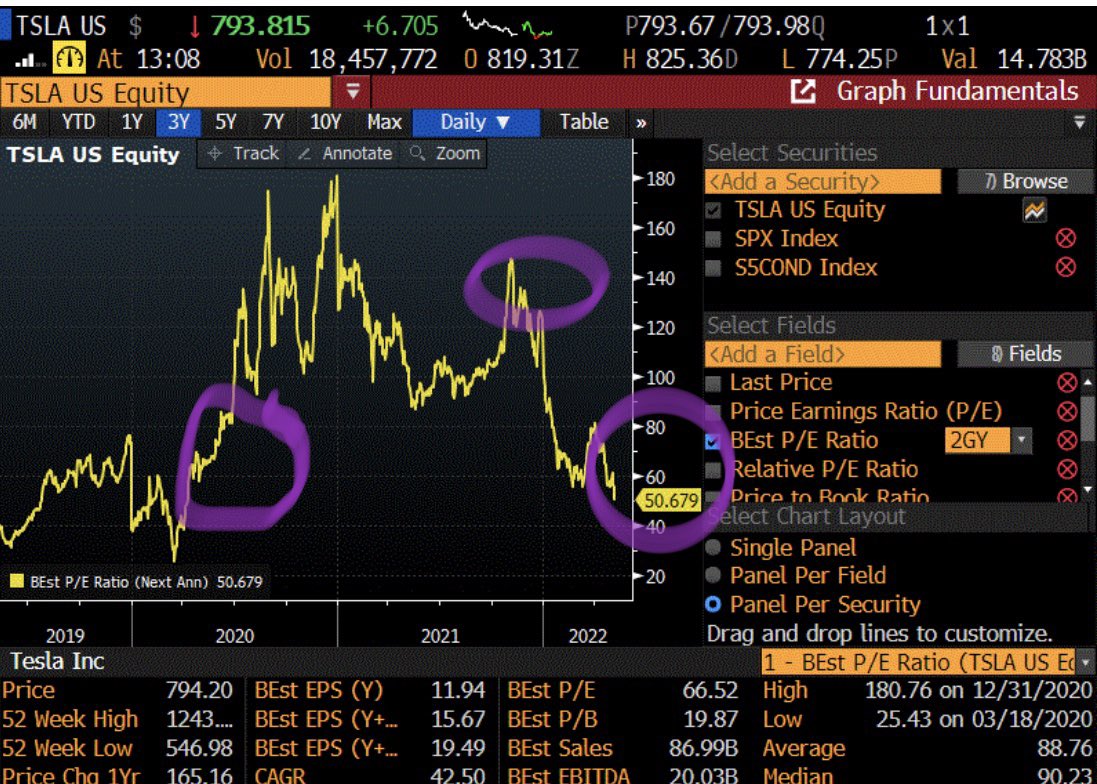Click the Add a Security input
The height and width of the screenshot is (784, 1097).
pyautogui.click(x=823, y=182)
